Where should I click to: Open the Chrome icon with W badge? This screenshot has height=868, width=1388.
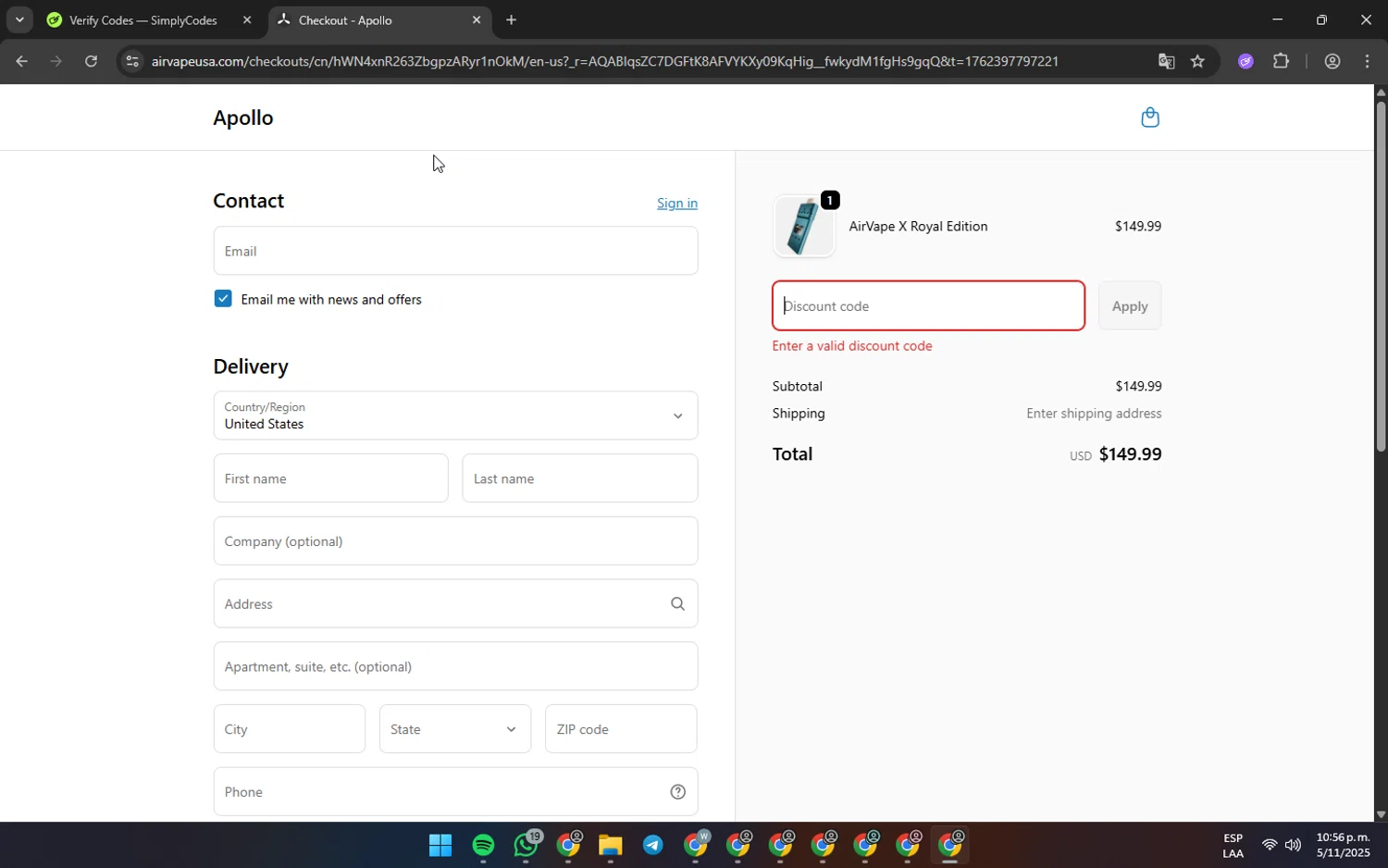coord(696,845)
